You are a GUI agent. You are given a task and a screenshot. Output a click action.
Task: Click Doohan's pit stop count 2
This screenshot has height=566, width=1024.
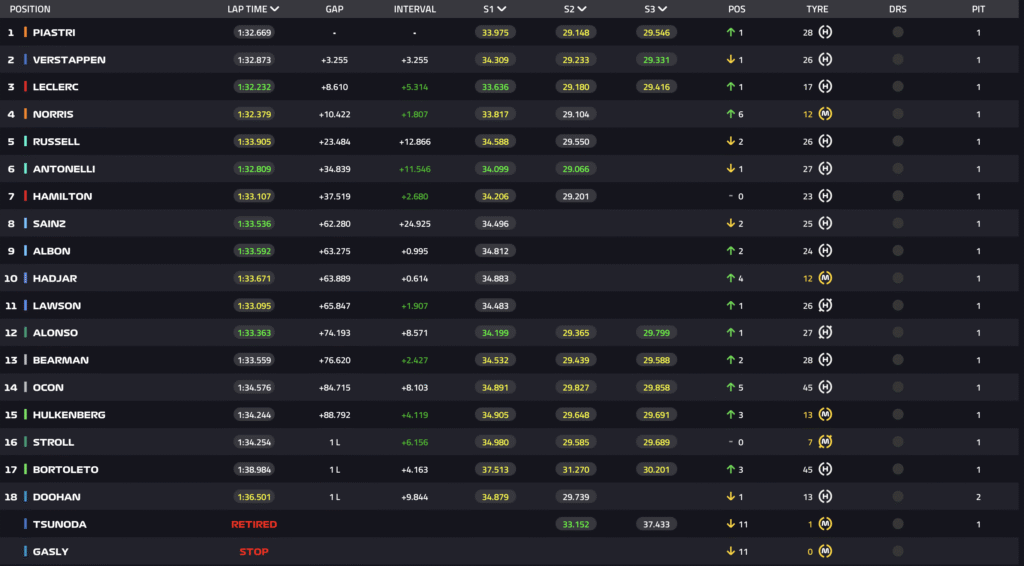tap(978, 497)
